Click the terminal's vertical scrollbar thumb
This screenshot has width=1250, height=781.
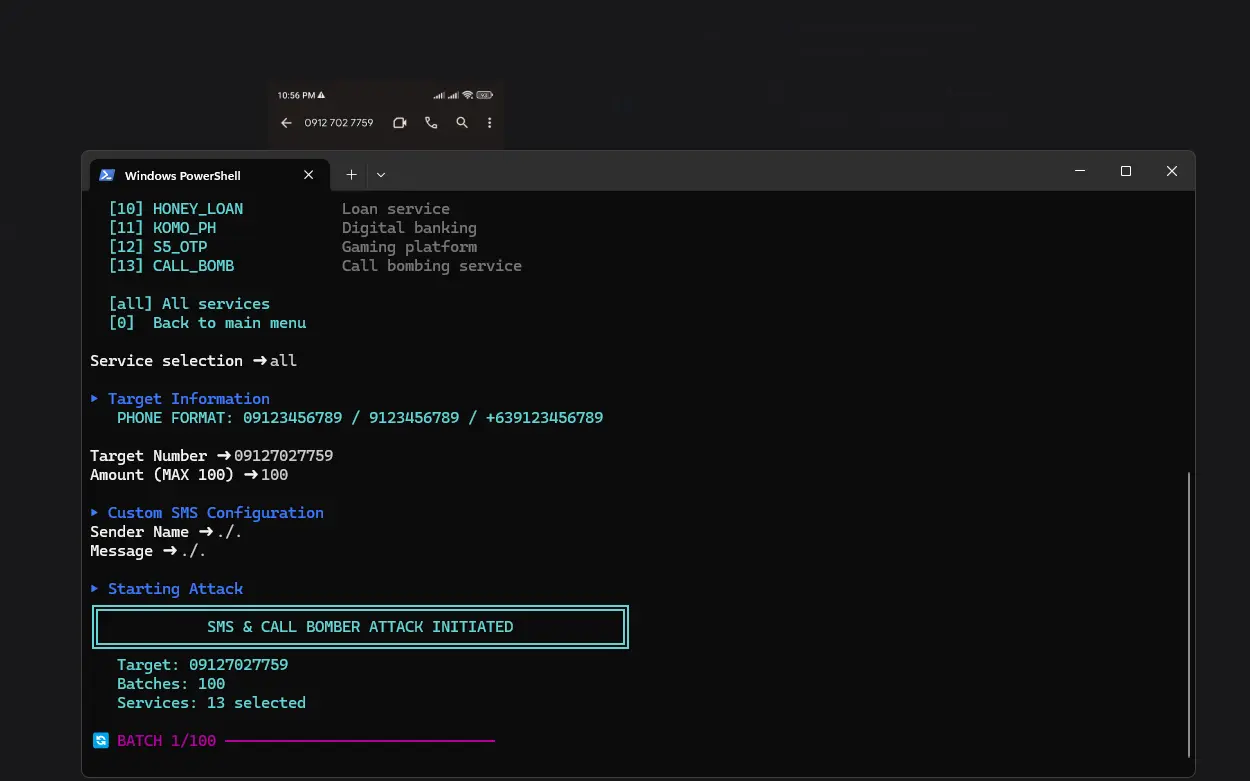(x=1188, y=614)
